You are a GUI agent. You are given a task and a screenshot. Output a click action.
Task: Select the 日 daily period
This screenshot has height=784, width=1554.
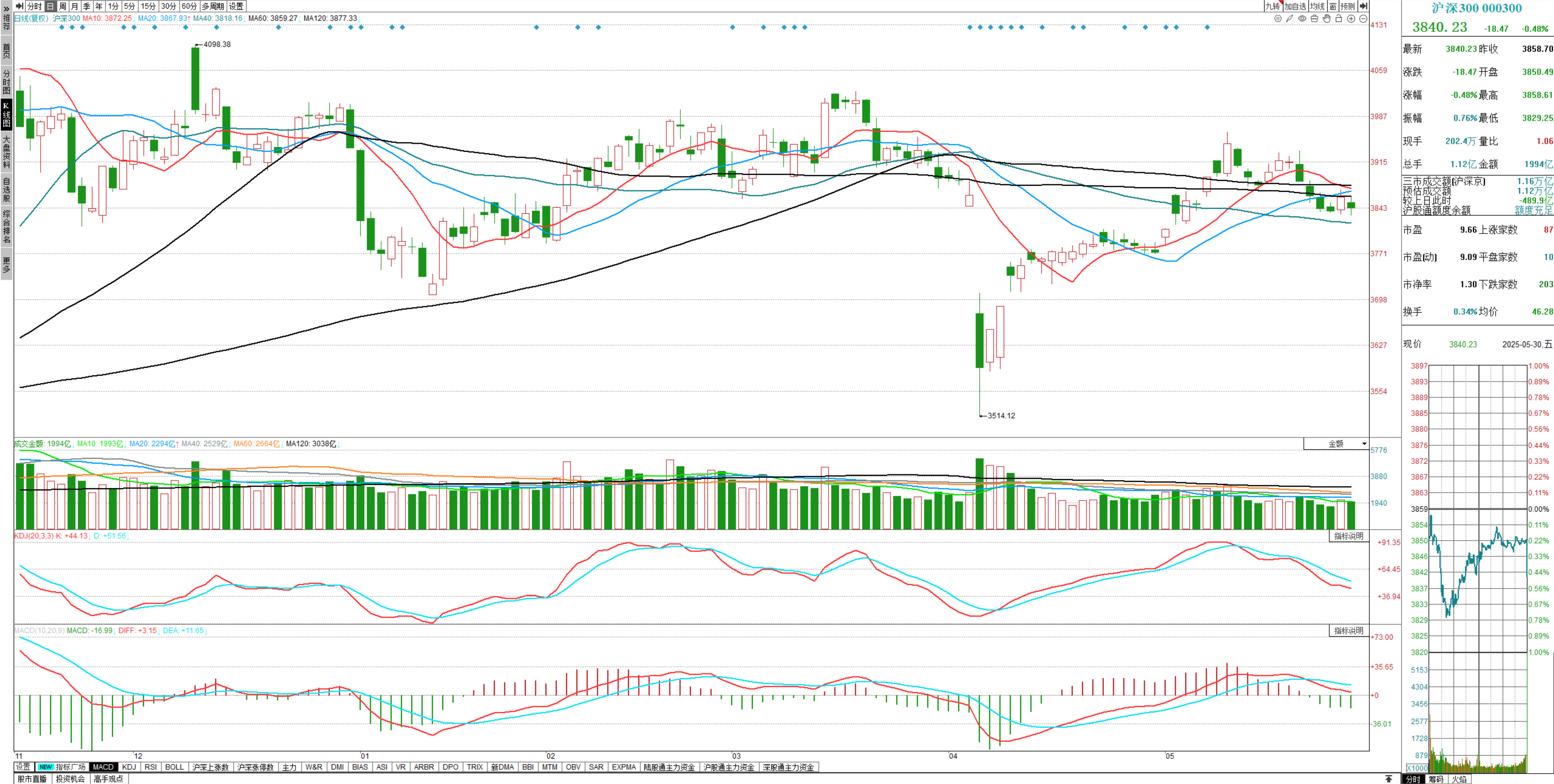click(x=50, y=6)
